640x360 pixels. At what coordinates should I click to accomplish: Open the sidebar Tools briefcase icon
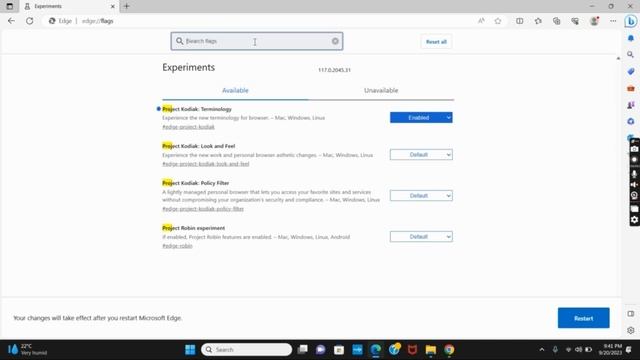[631, 88]
